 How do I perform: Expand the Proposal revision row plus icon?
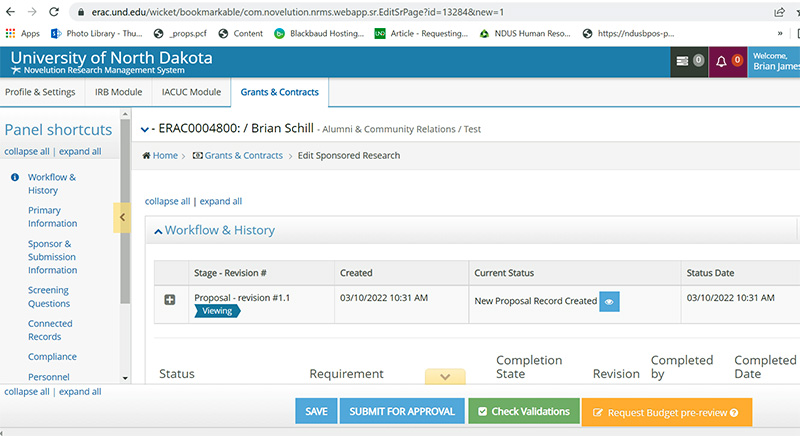[x=170, y=300]
